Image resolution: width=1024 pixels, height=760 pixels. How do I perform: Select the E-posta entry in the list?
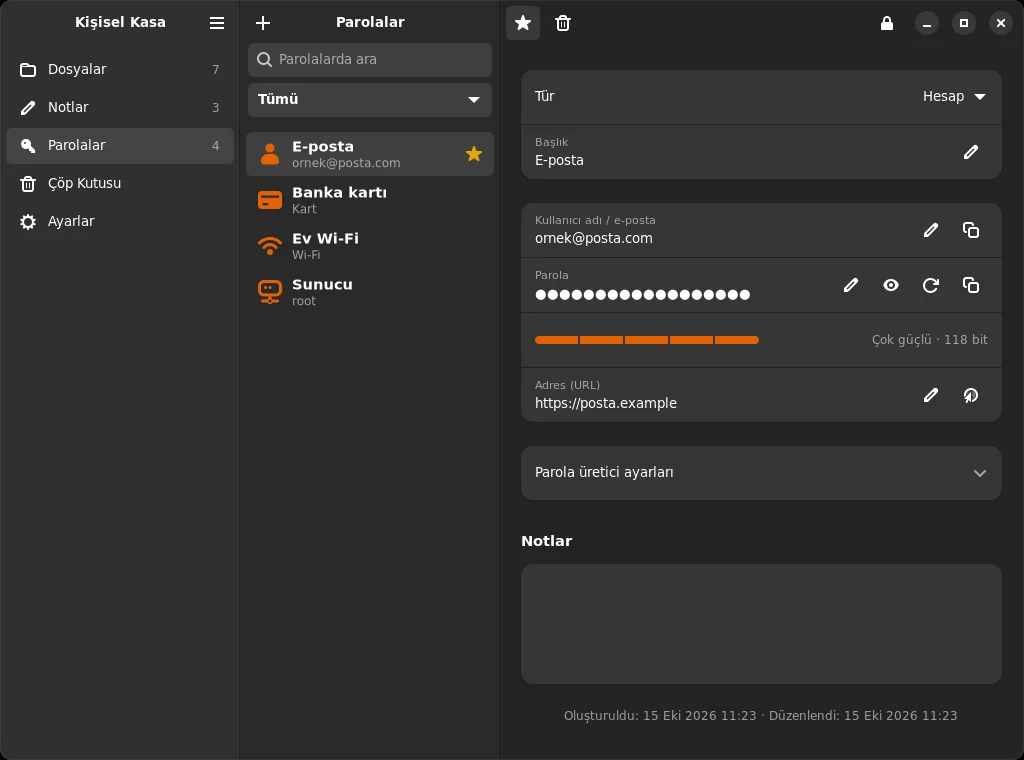pos(370,154)
